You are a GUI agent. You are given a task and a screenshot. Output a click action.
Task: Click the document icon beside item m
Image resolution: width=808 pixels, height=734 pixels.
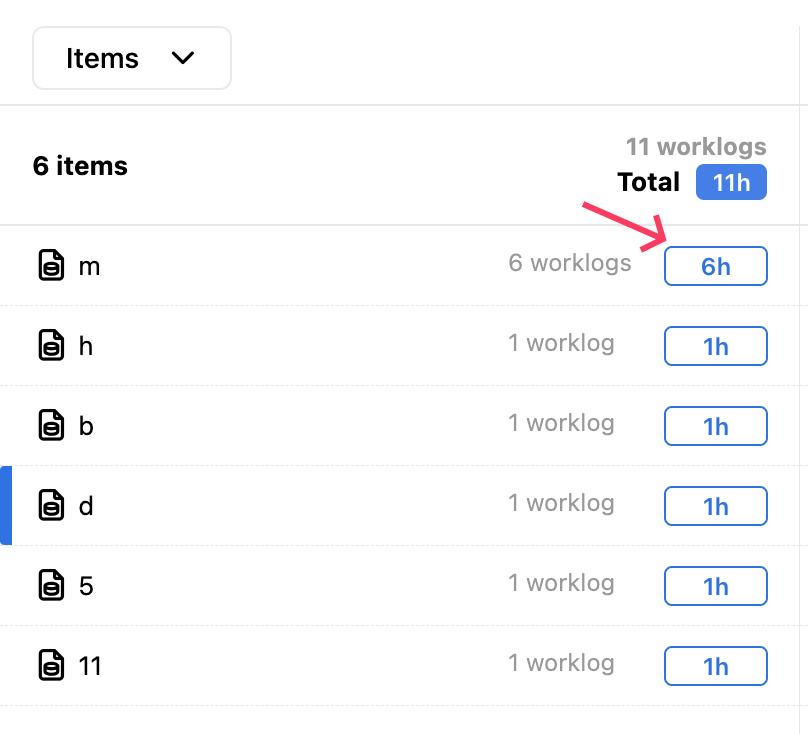click(51, 266)
